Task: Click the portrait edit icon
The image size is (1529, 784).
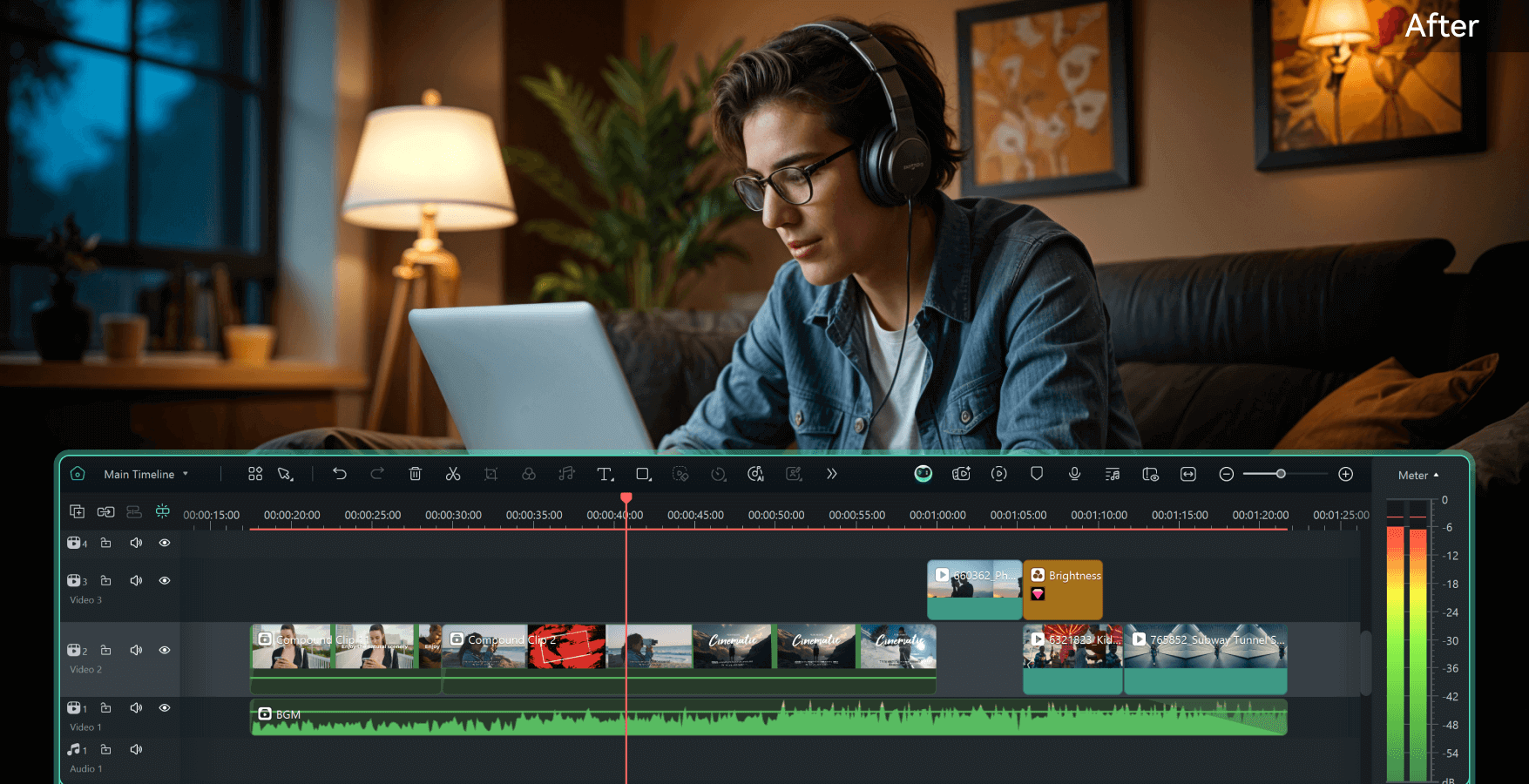Action: point(794,474)
